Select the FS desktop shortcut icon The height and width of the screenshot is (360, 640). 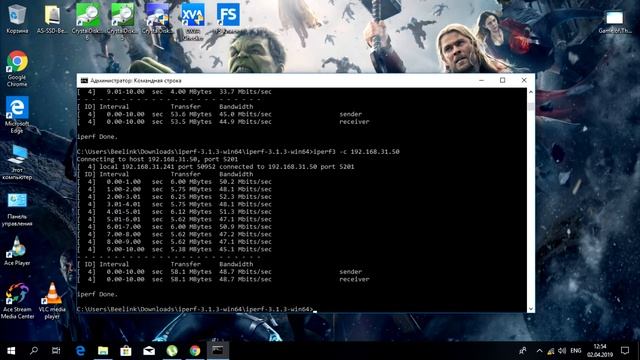pyautogui.click(x=228, y=18)
